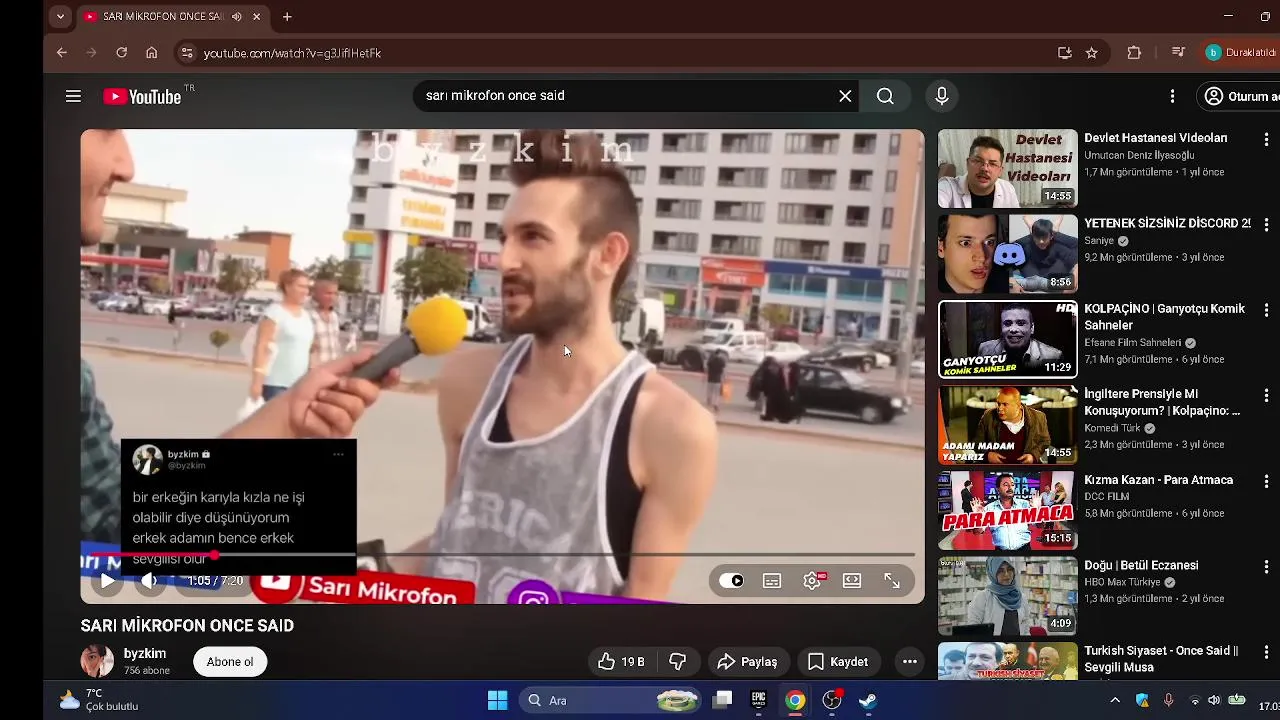Viewport: 1280px width, 720px height.
Task: Save video with Kaydet button
Action: point(838,661)
